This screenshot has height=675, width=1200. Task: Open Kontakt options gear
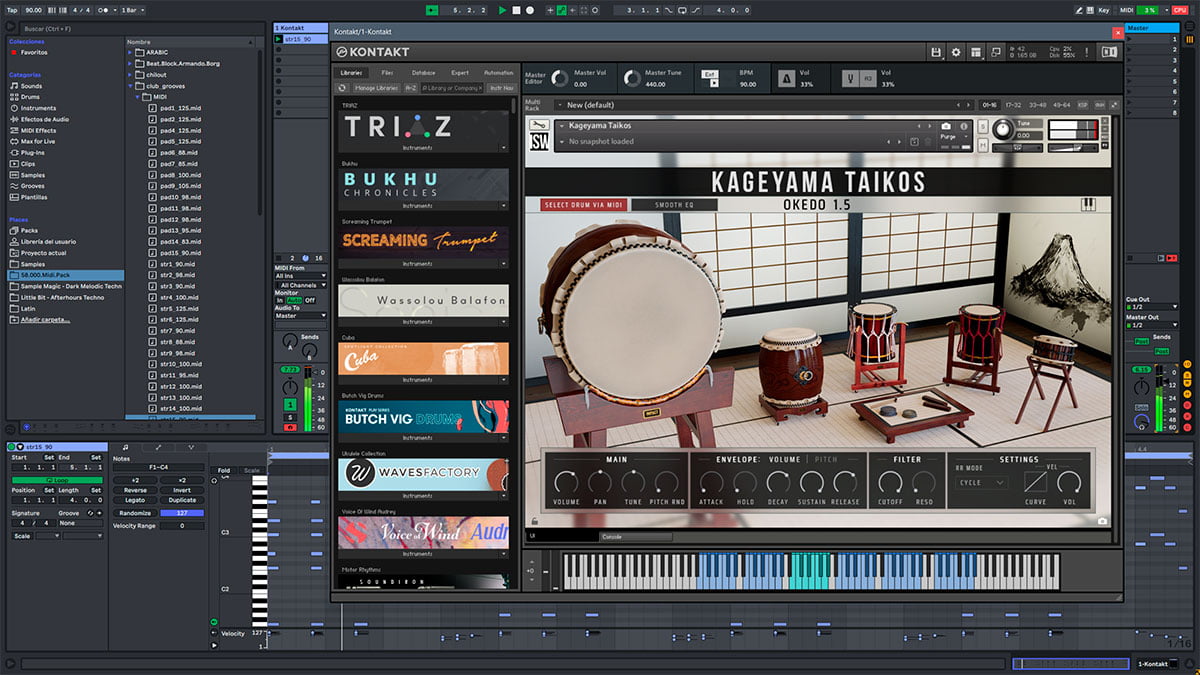click(x=956, y=52)
